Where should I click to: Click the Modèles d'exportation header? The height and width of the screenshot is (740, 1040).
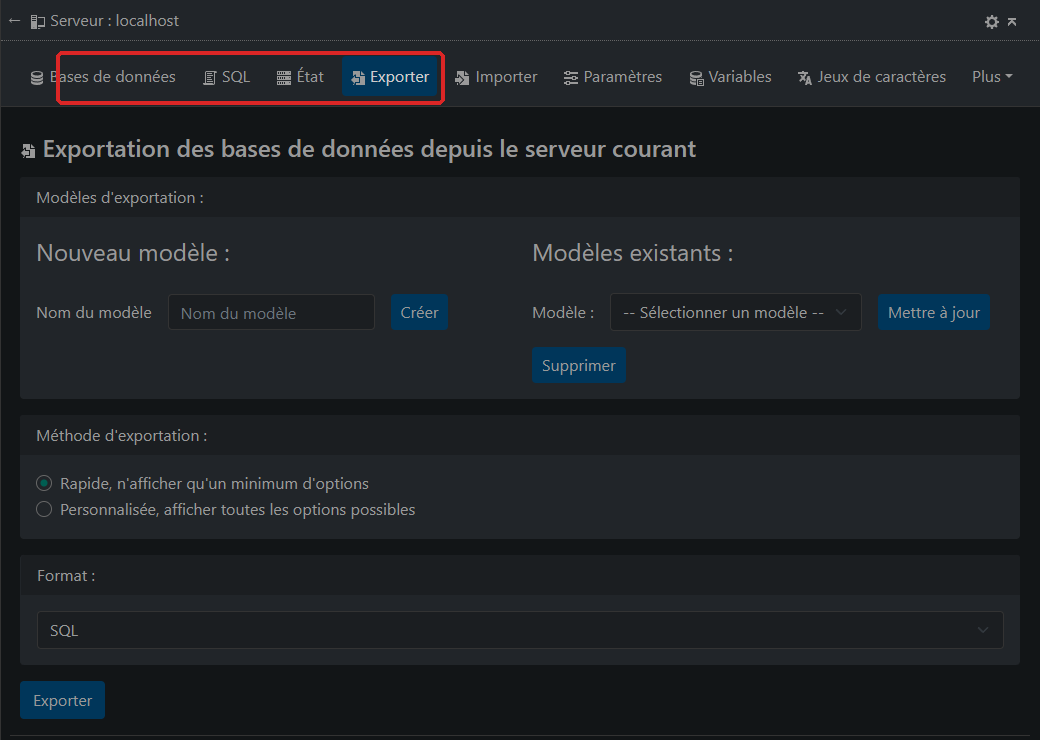pyautogui.click(x=120, y=198)
